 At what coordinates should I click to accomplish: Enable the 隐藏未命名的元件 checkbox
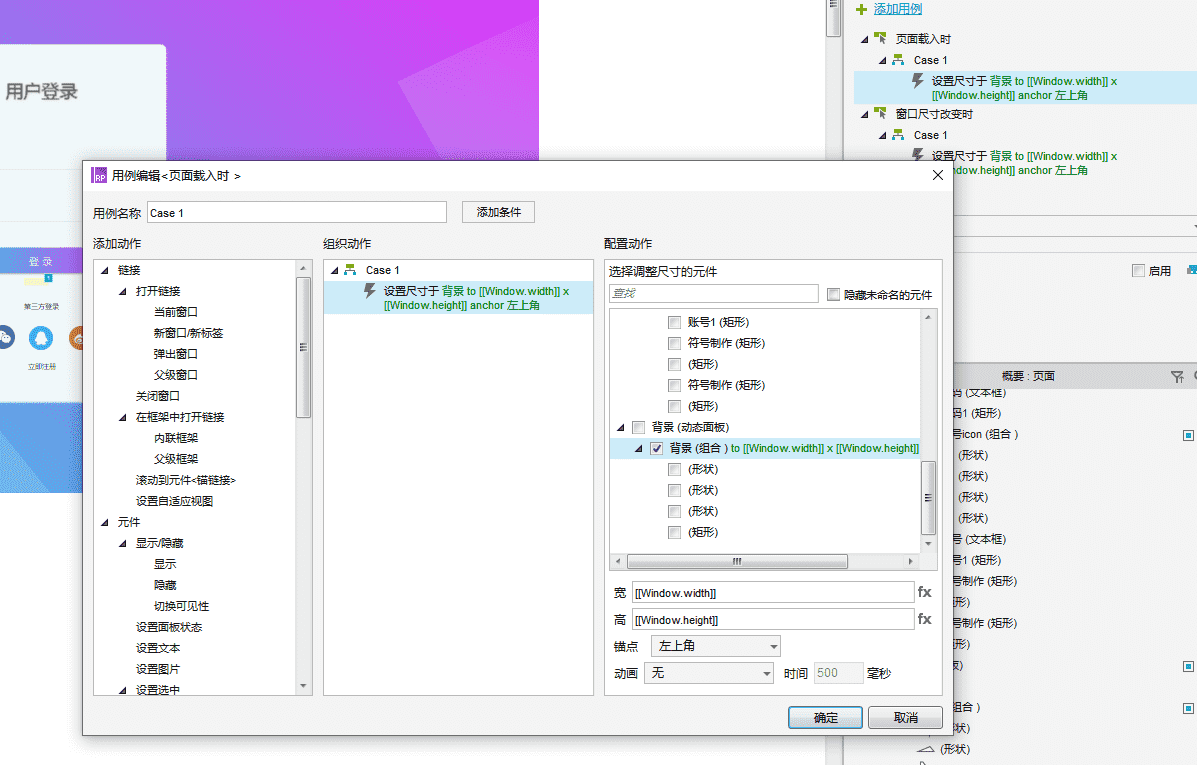pos(834,295)
